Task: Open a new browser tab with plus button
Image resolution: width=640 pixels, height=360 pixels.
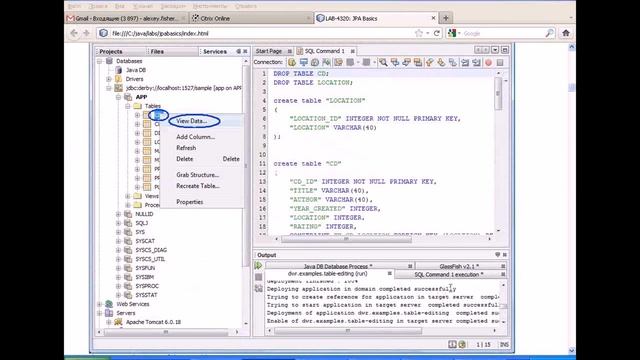Action: [446, 18]
